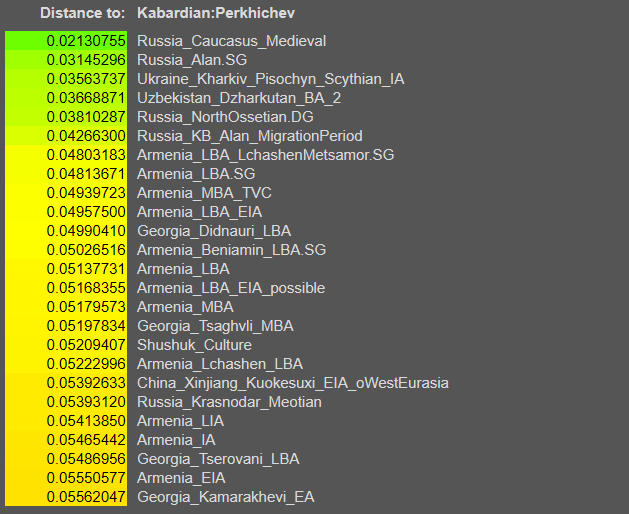
Task: Select 'Uzbekistan_Dzharkutan_BA_2' row
Action: point(239,98)
